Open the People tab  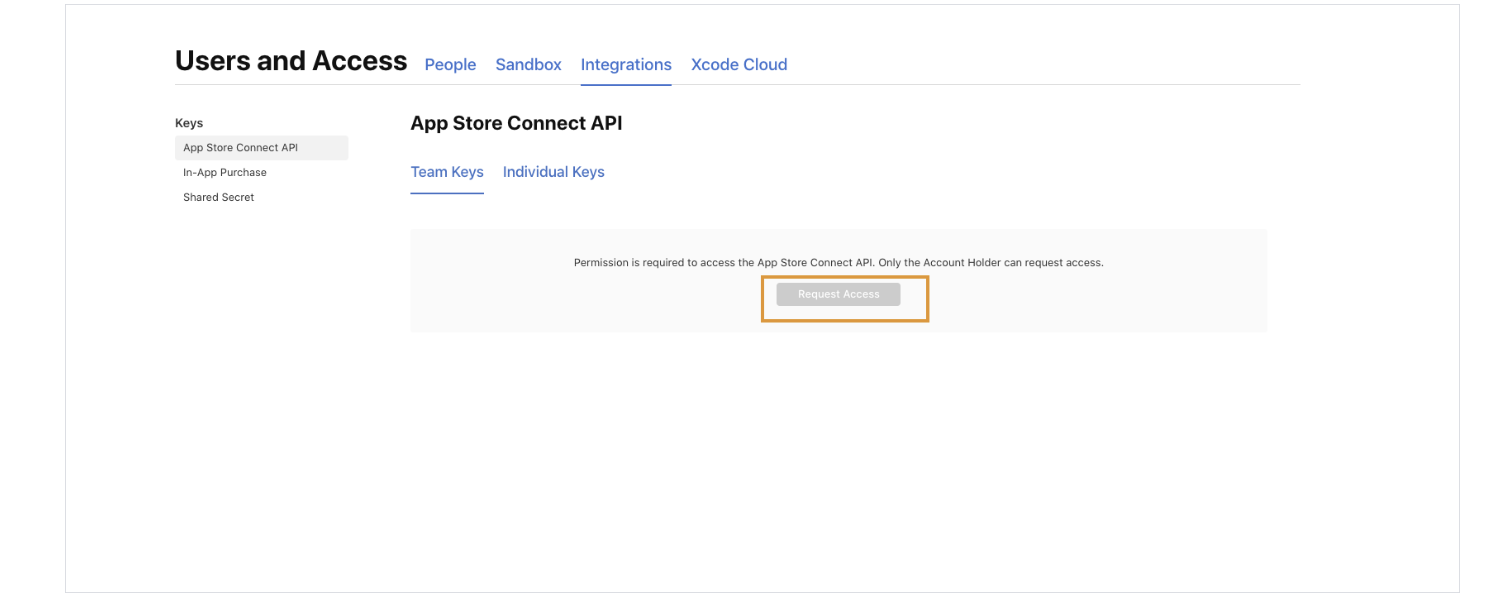(450, 64)
